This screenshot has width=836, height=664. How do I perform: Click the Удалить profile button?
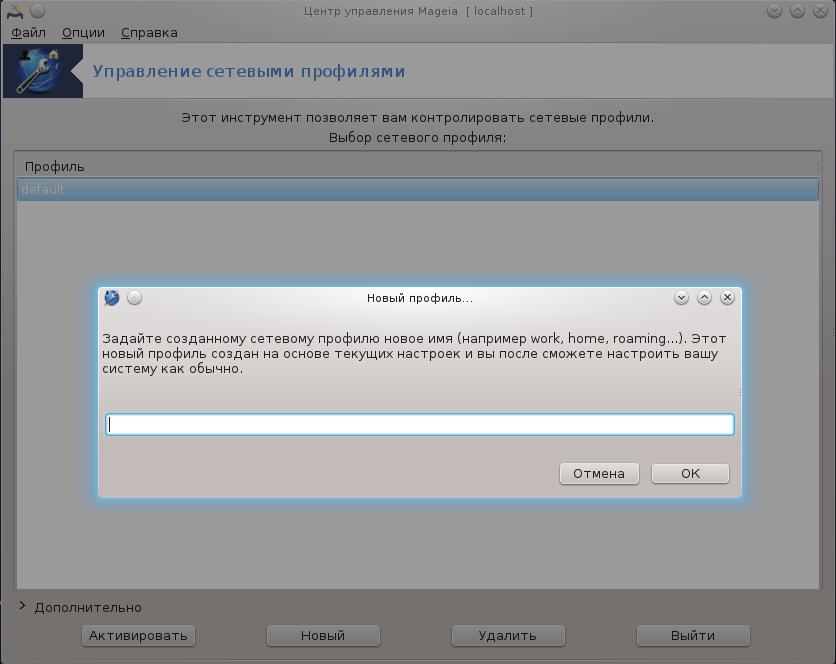click(508, 636)
